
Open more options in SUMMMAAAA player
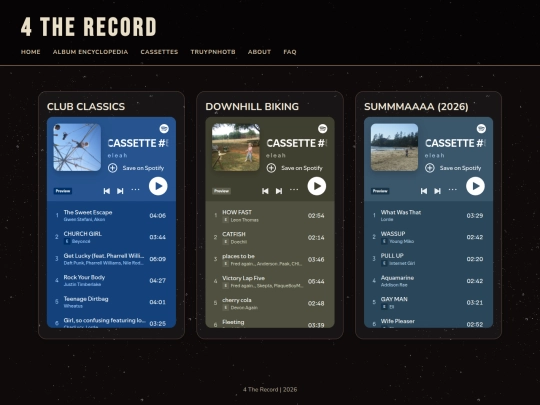coord(453,189)
